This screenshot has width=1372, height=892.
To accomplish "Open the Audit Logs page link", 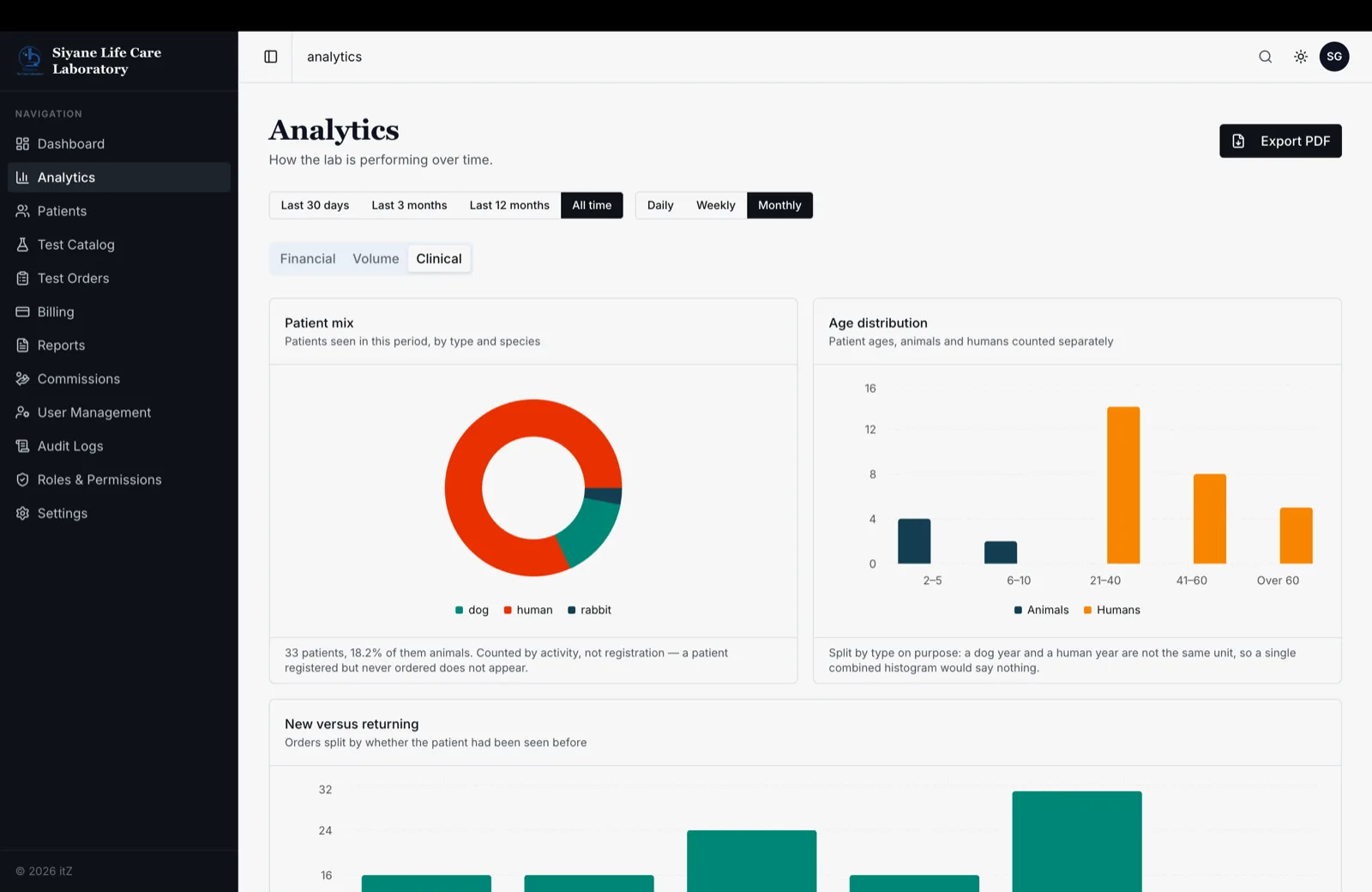I will point(119,446).
